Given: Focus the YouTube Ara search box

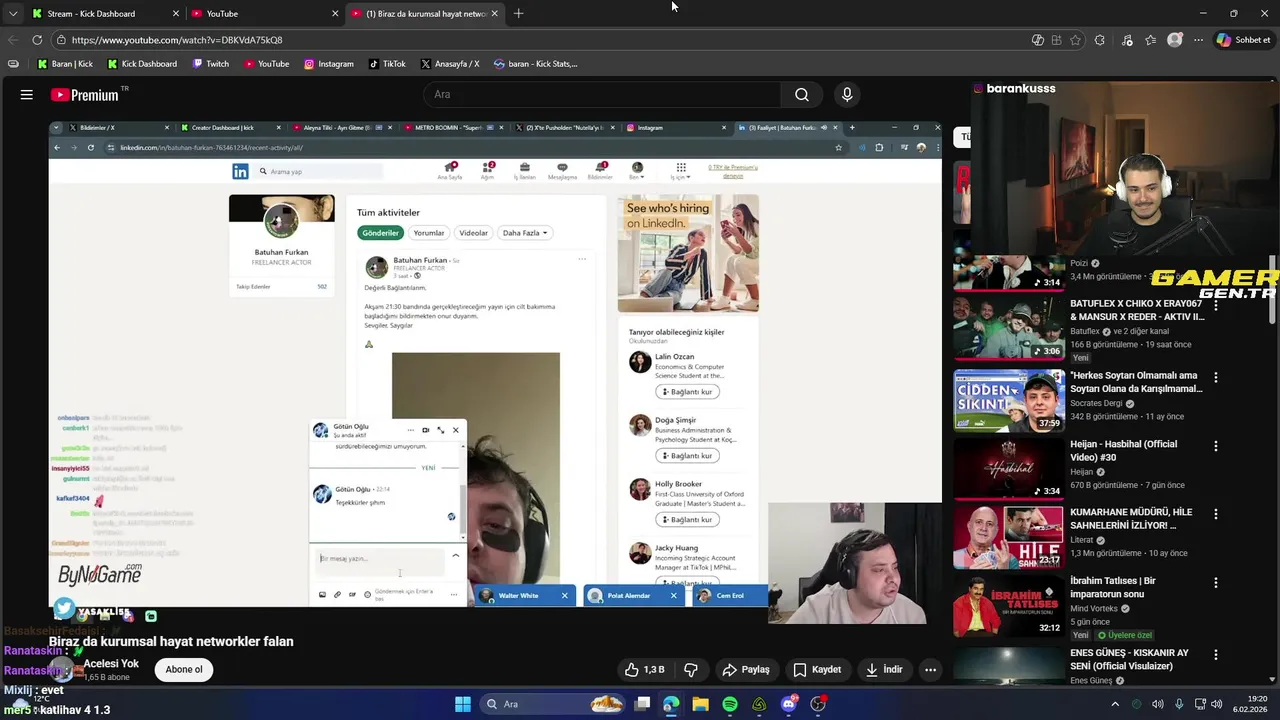Looking at the screenshot, I should coord(602,94).
